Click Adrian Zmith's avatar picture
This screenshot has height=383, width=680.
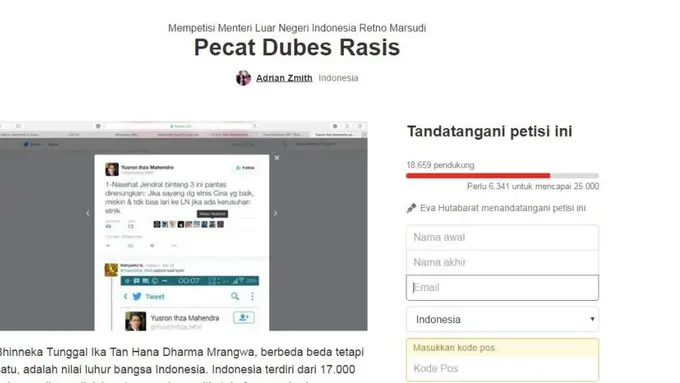click(243, 78)
